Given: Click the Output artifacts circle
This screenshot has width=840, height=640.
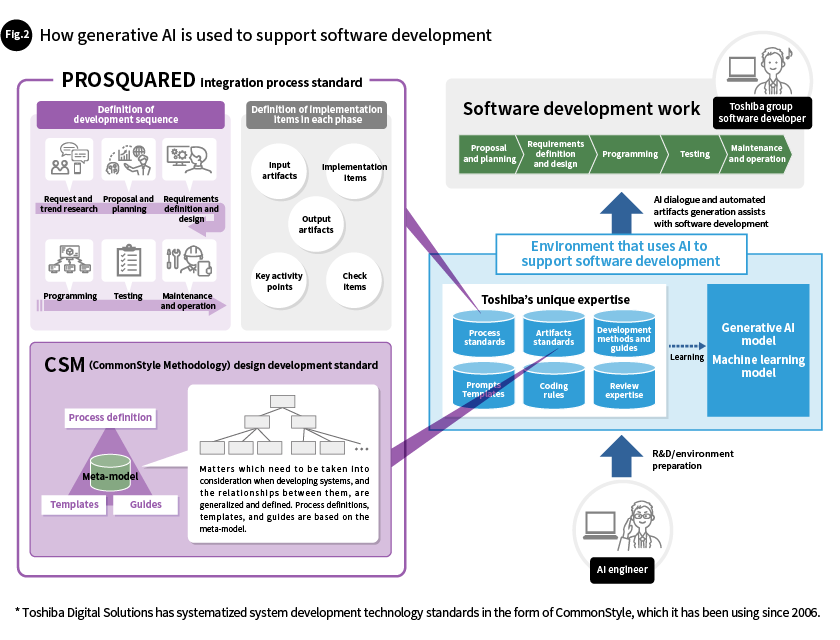Looking at the screenshot, I should [x=316, y=224].
